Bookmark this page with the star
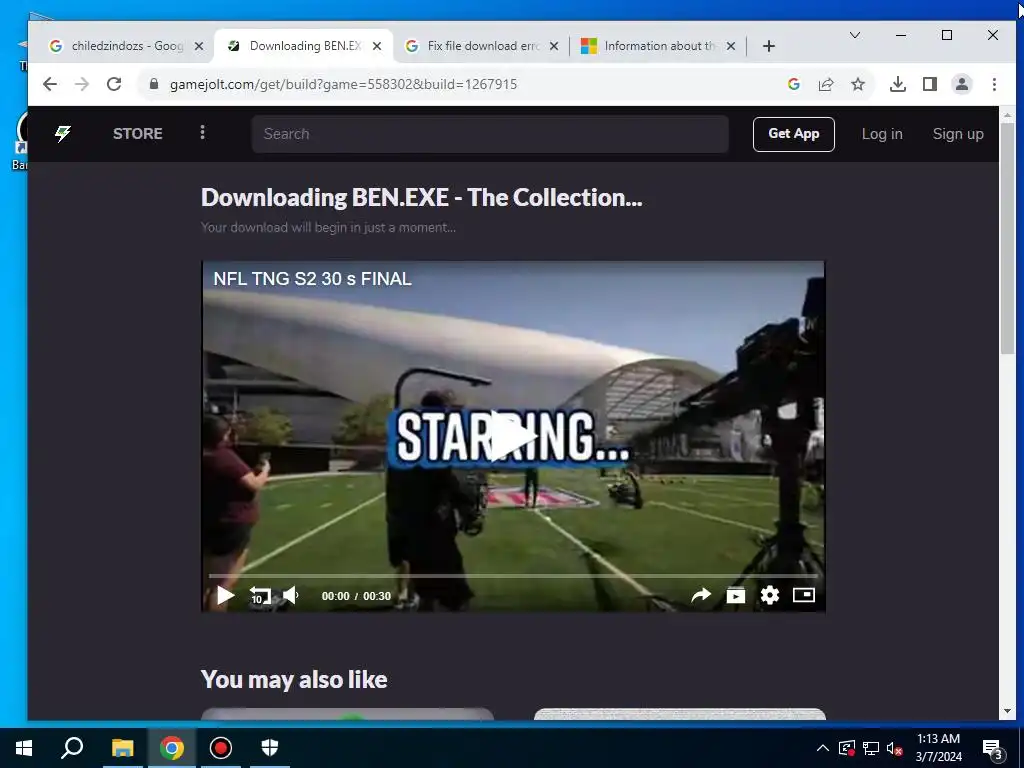Screen dimensions: 1024x768 click(x=857, y=84)
